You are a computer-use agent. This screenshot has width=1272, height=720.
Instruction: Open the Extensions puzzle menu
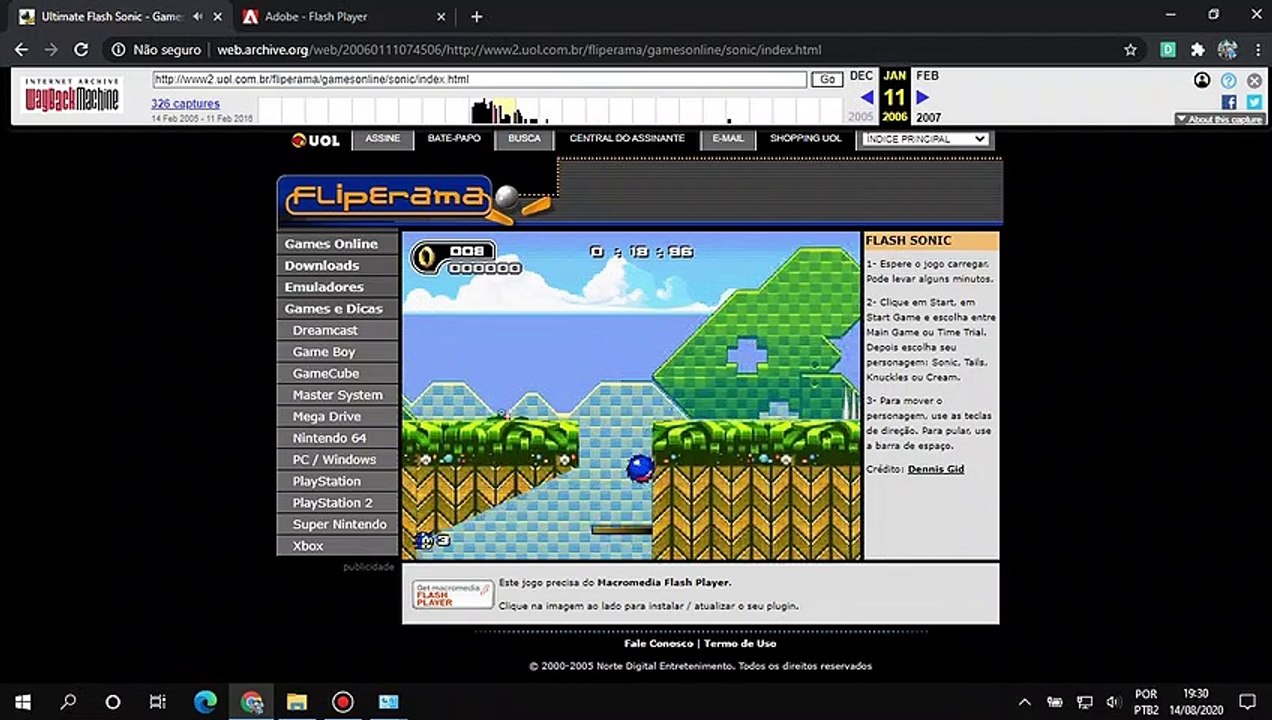[1198, 49]
